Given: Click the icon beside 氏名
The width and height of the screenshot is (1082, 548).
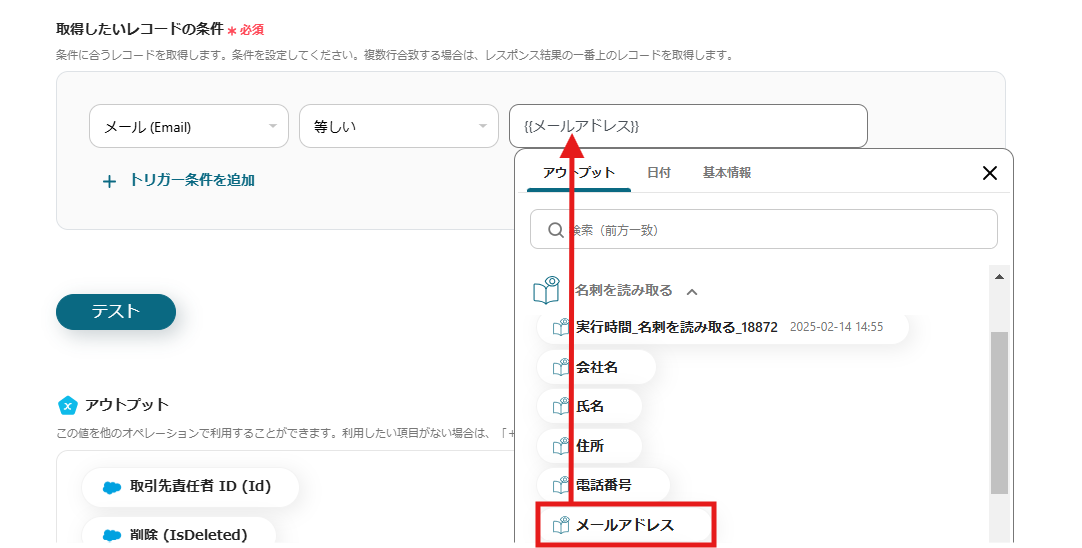Looking at the screenshot, I should point(561,407).
